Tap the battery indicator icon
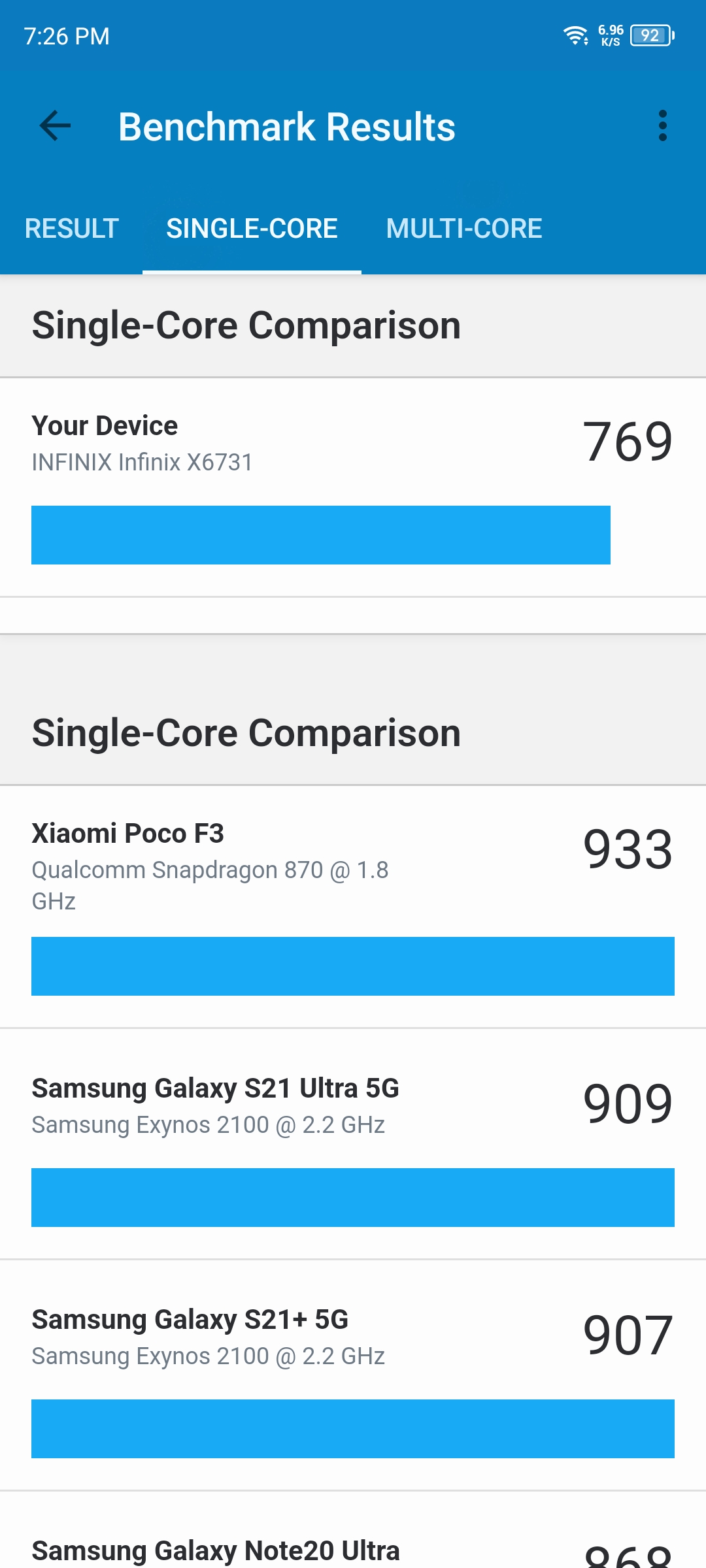 pyautogui.click(x=652, y=35)
